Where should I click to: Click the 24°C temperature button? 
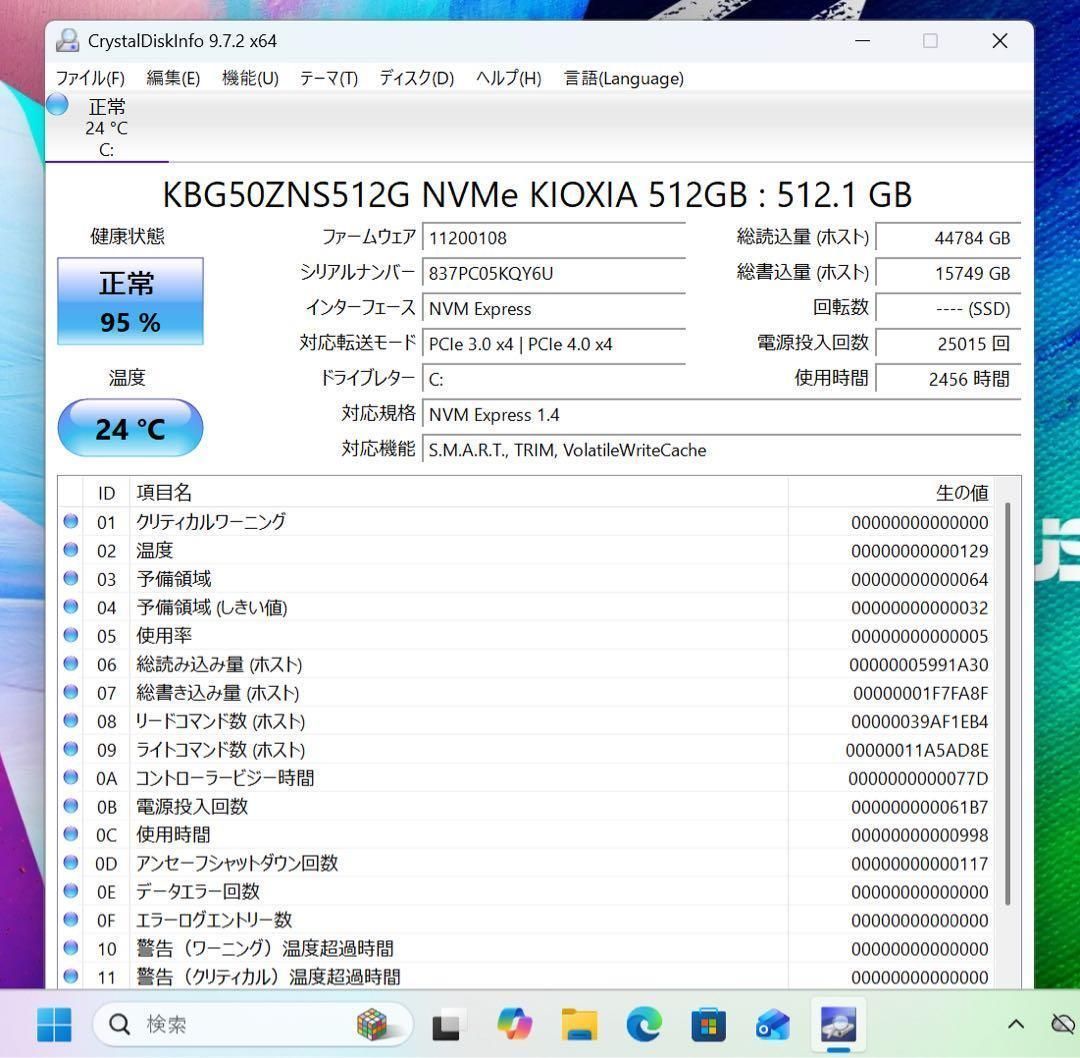click(x=130, y=428)
